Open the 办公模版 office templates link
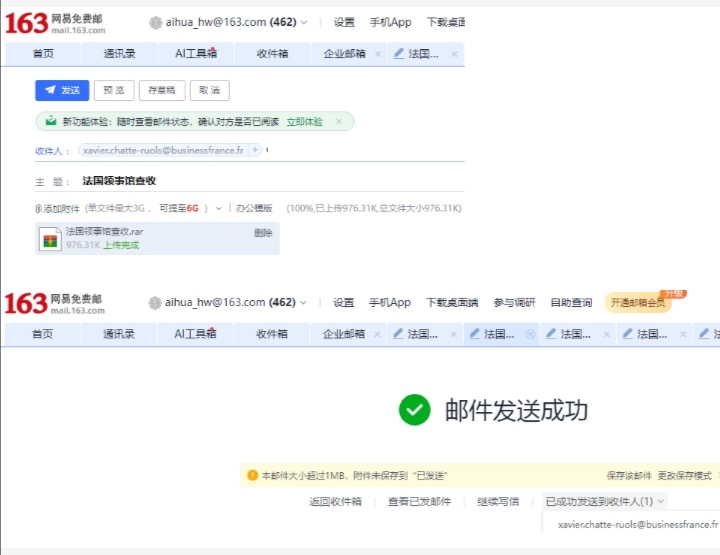Viewport: 720px width, 555px height. click(254, 208)
